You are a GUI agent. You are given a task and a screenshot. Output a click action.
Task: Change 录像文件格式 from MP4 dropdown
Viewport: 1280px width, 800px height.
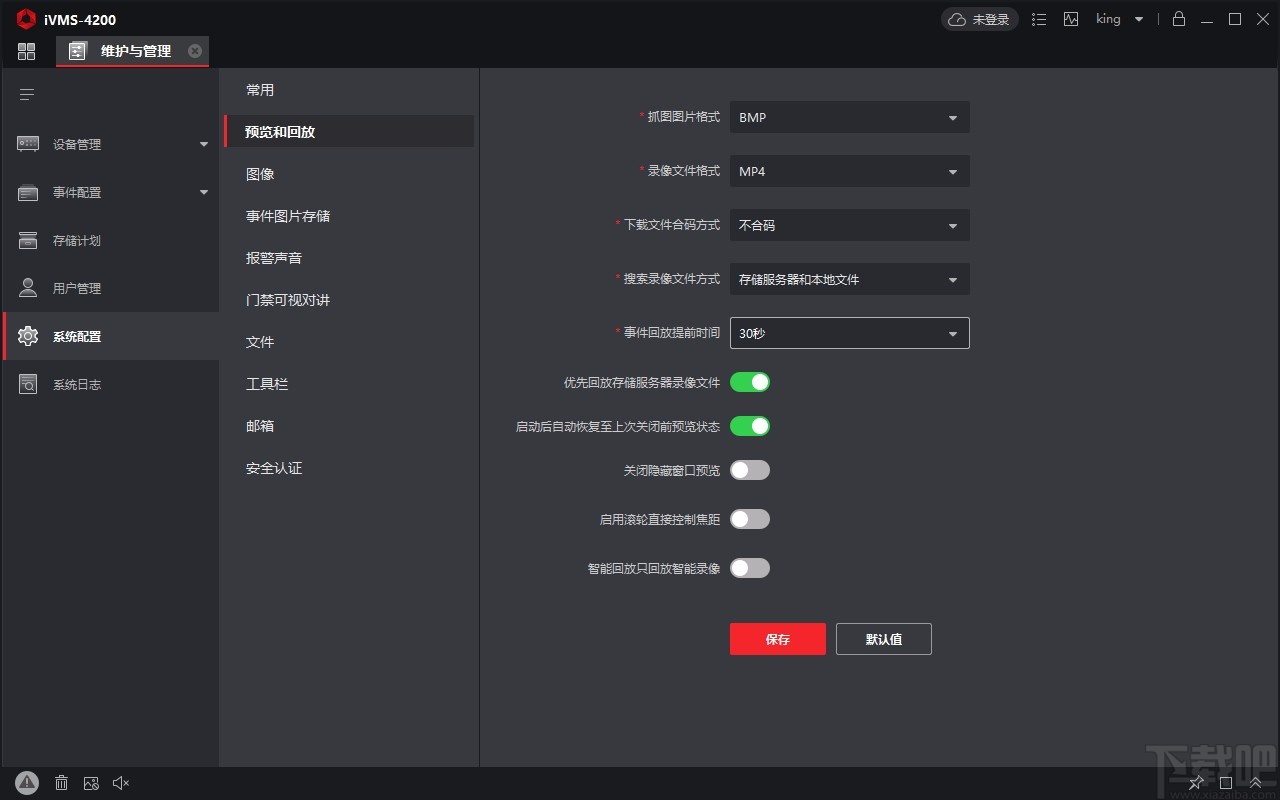tap(849, 171)
